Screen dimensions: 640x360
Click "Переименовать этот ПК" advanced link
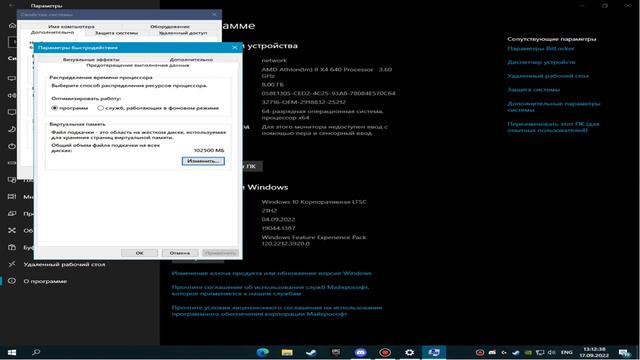[x=553, y=127]
